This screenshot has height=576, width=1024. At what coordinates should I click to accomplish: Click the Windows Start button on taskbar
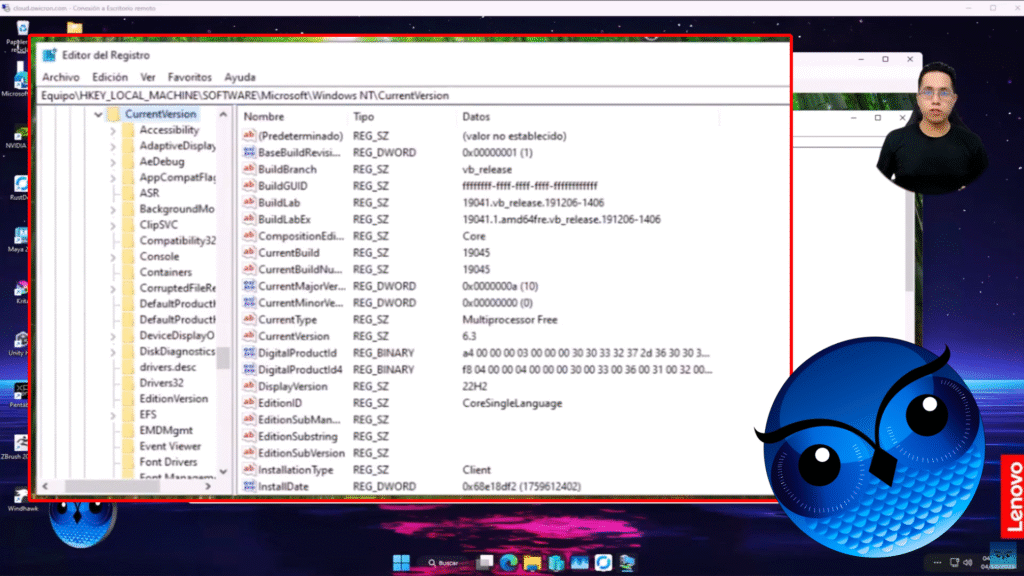(401, 562)
